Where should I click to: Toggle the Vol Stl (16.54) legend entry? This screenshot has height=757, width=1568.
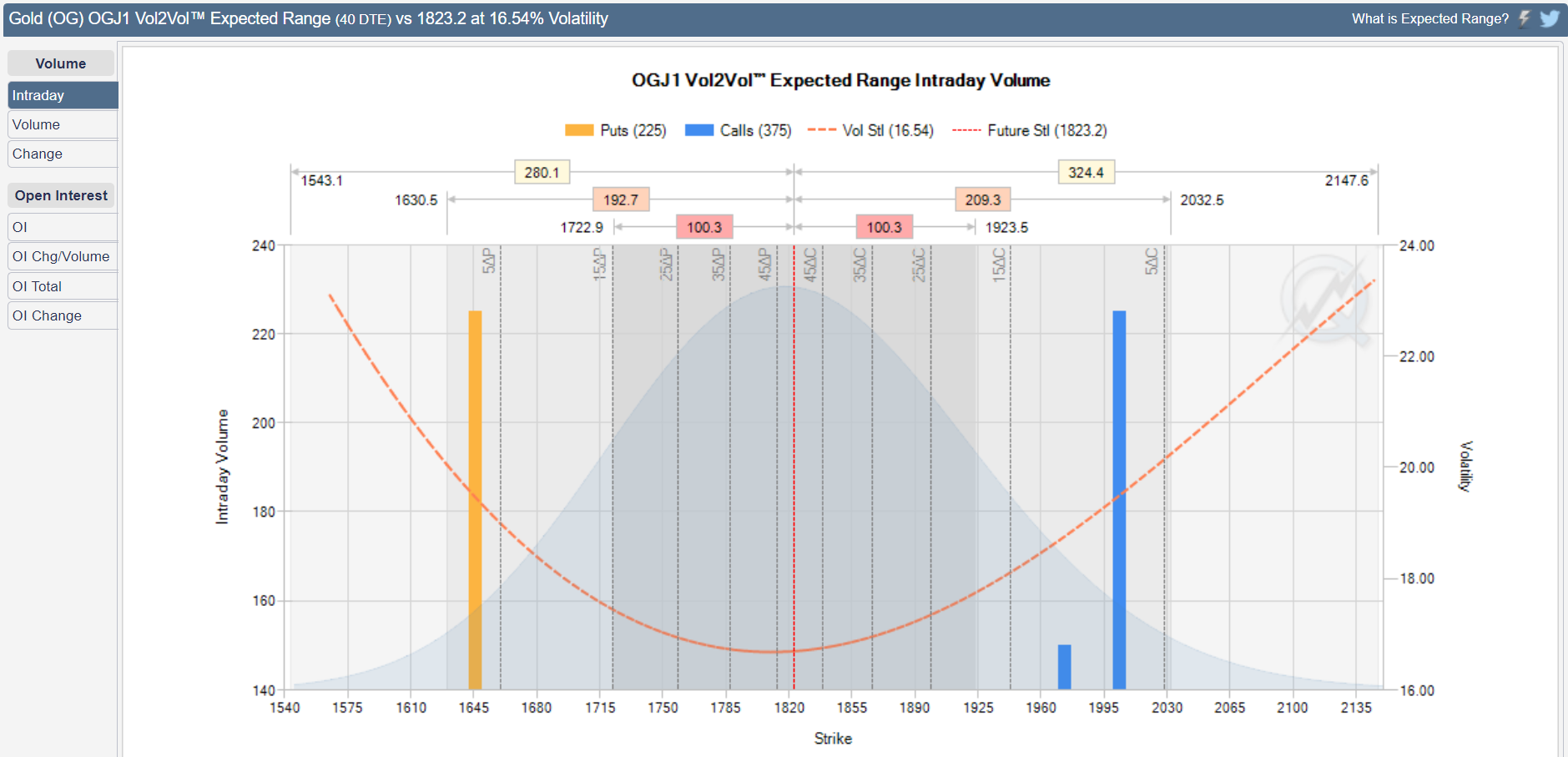coord(870,130)
